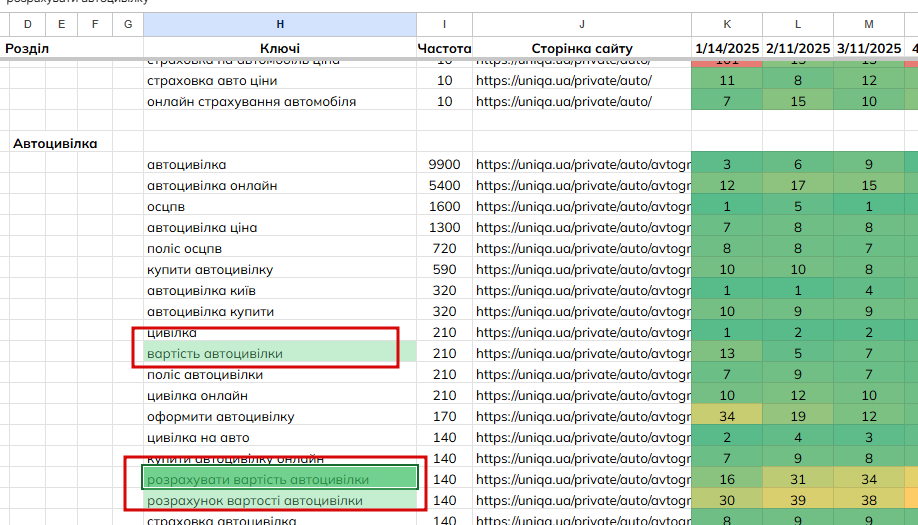Click the 3/11/2025 date header
This screenshot has height=525, width=918.
click(x=869, y=48)
